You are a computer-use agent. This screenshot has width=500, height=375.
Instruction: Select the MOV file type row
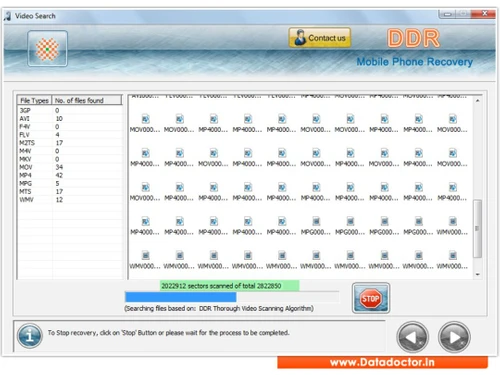70,167
